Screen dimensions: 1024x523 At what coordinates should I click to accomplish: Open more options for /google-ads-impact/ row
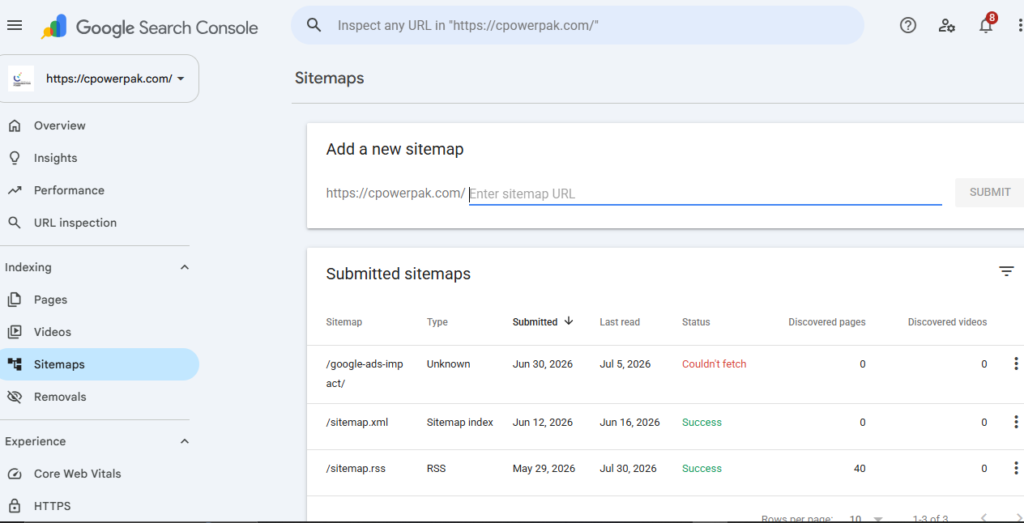[1016, 364]
